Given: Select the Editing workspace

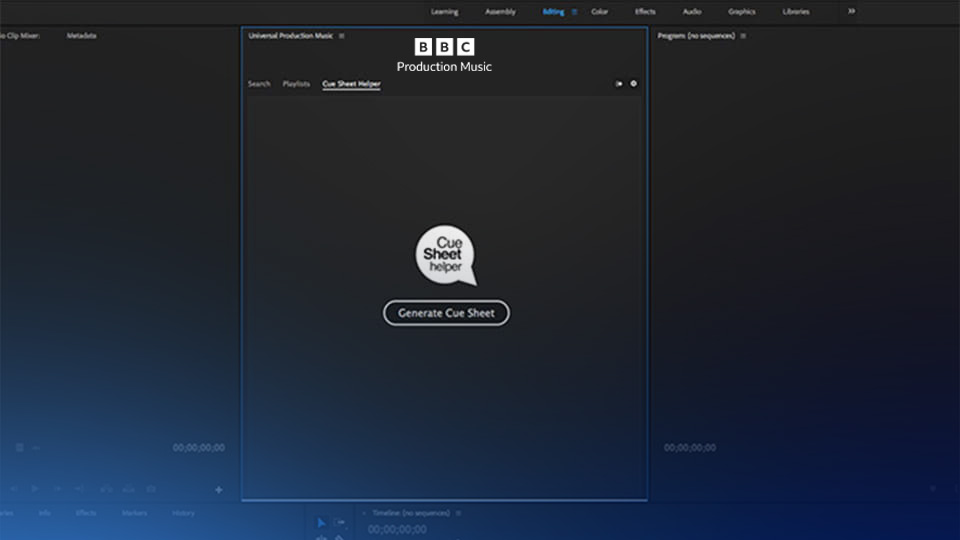Looking at the screenshot, I should tap(553, 12).
